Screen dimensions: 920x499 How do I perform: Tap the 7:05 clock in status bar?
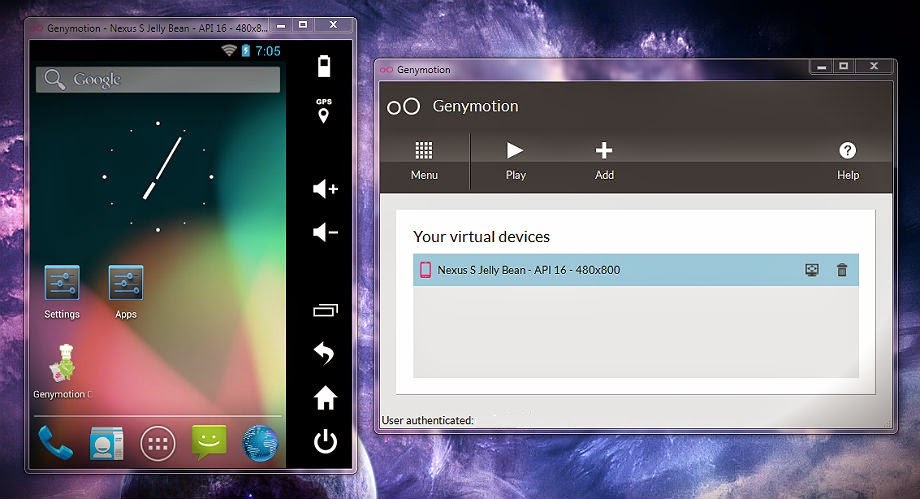(268, 51)
